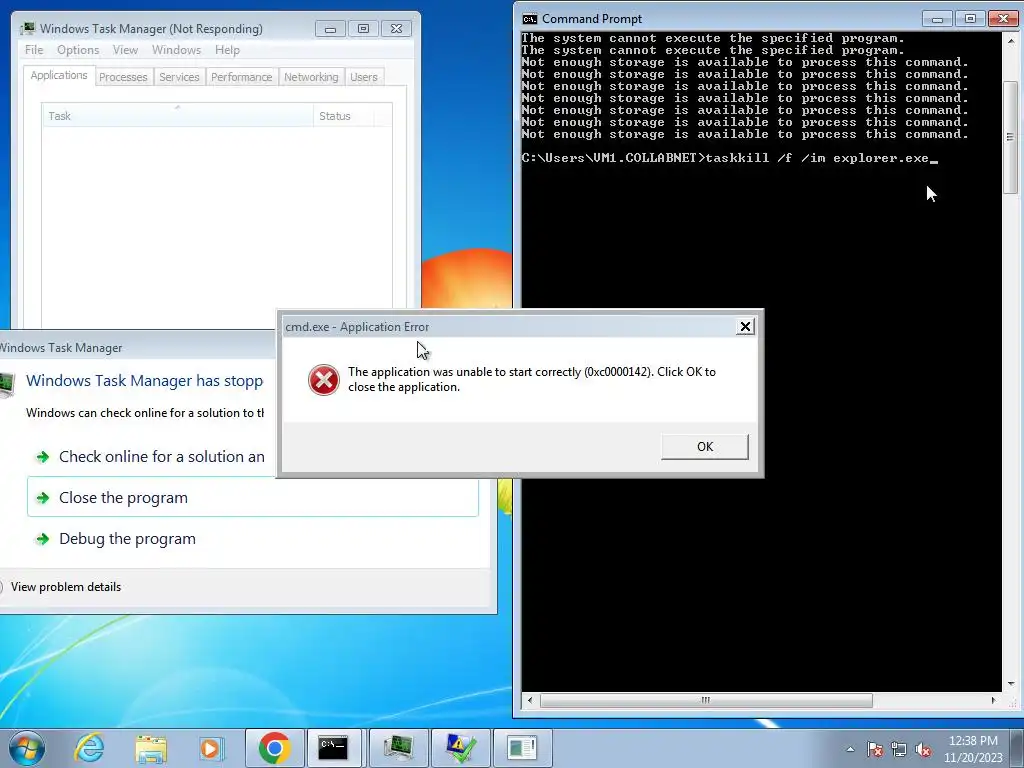
Task: Select the Command Prompt taskbar button
Action: (333, 748)
